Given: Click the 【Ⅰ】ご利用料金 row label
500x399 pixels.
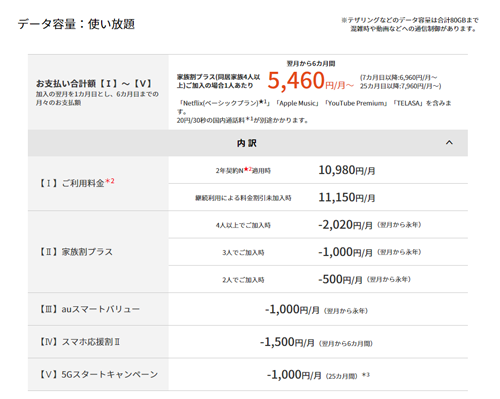Looking at the screenshot, I should (x=77, y=183).
